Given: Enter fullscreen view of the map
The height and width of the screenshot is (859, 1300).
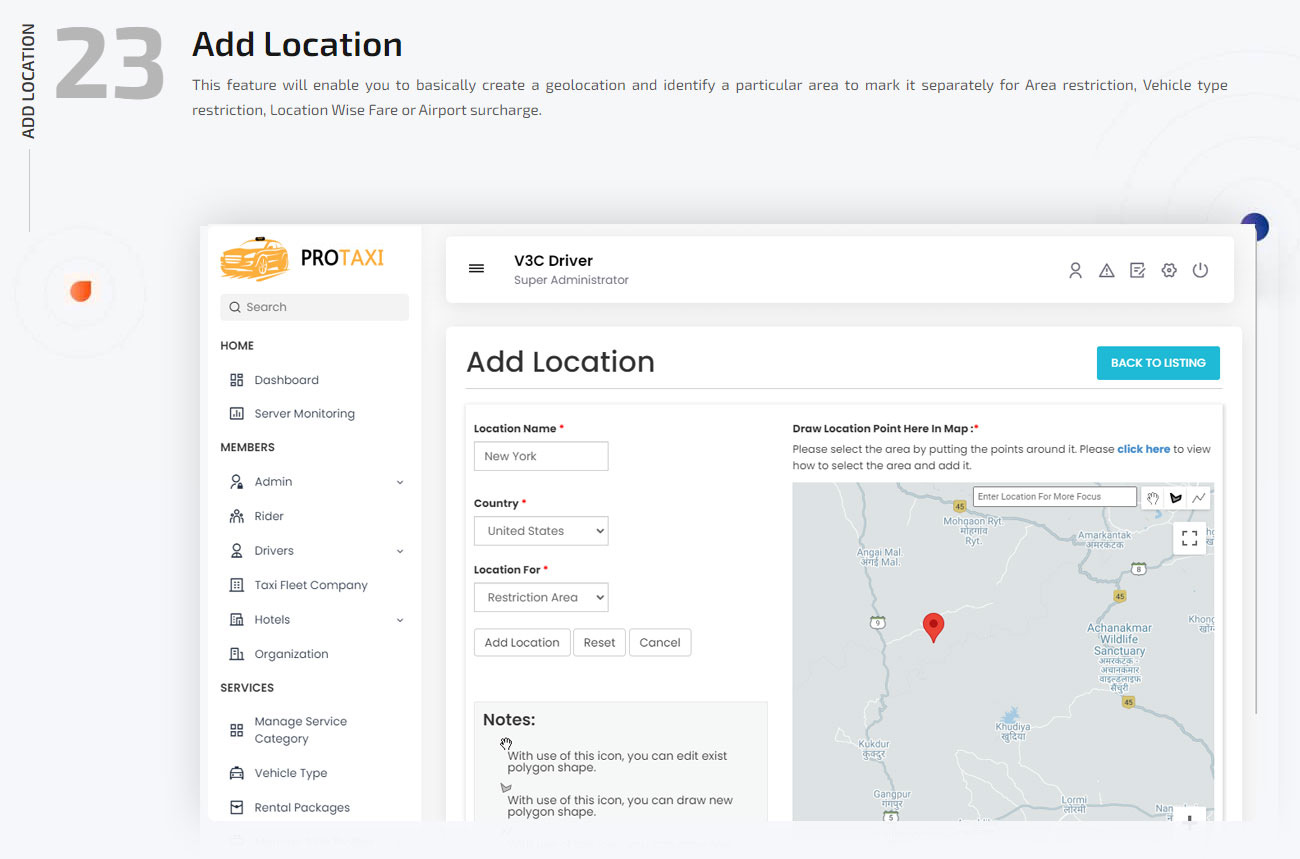Looking at the screenshot, I should (1189, 537).
